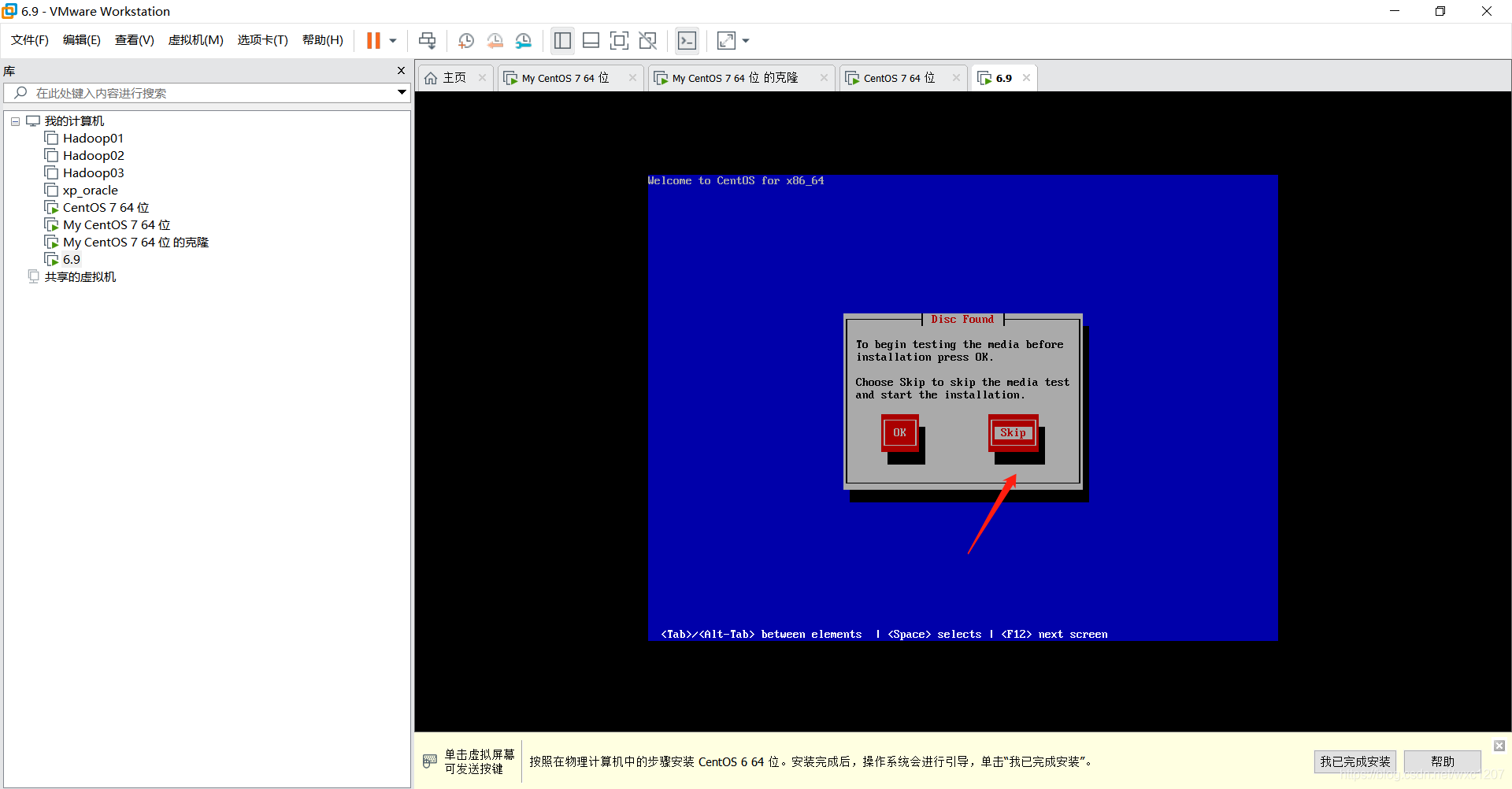Click the home icon on 主页 tab
1512x789 pixels.
pos(431,78)
